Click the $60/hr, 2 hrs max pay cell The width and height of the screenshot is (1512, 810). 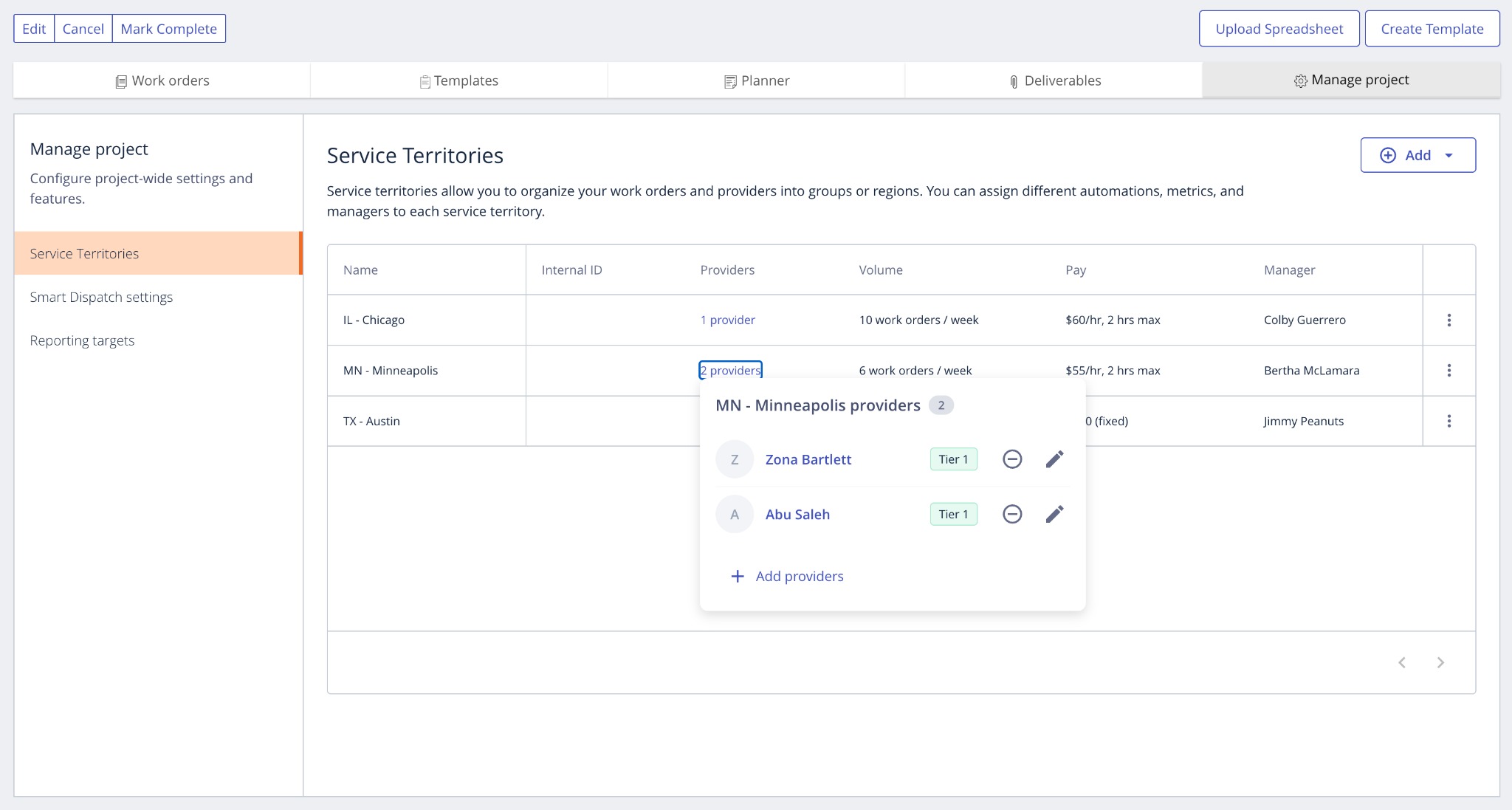1113,320
